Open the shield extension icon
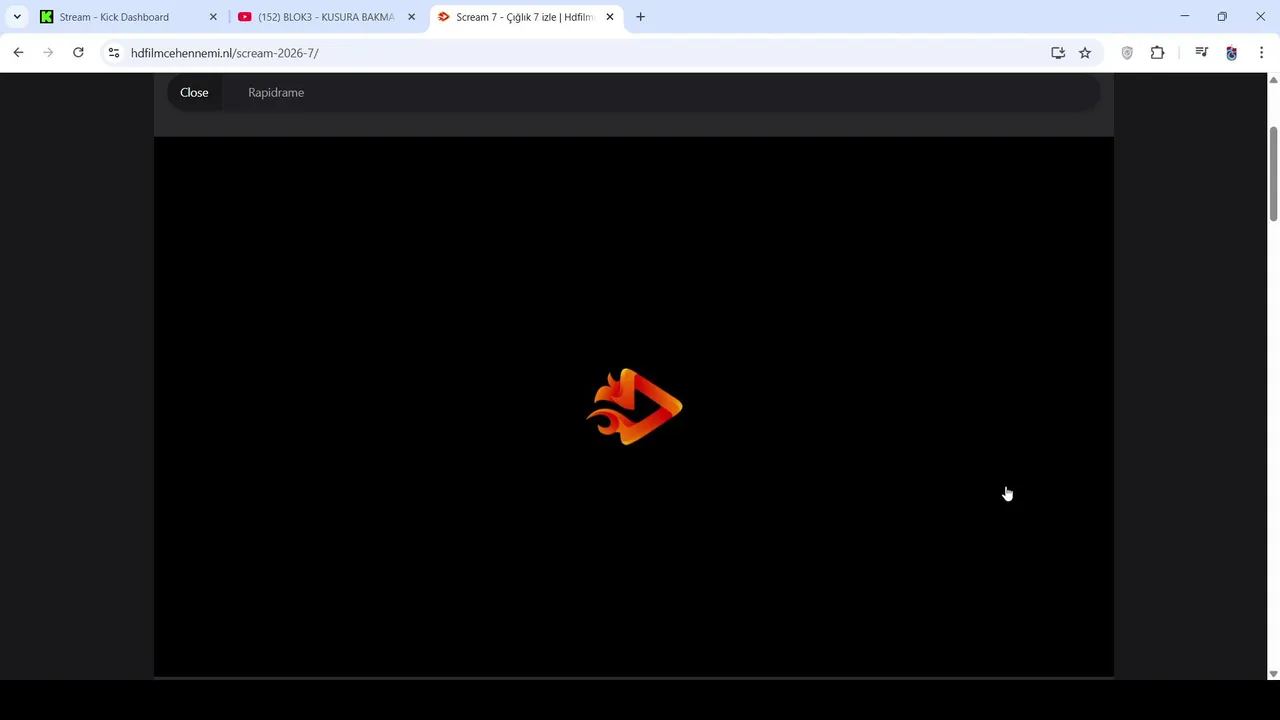This screenshot has width=1280, height=720. tap(1127, 53)
